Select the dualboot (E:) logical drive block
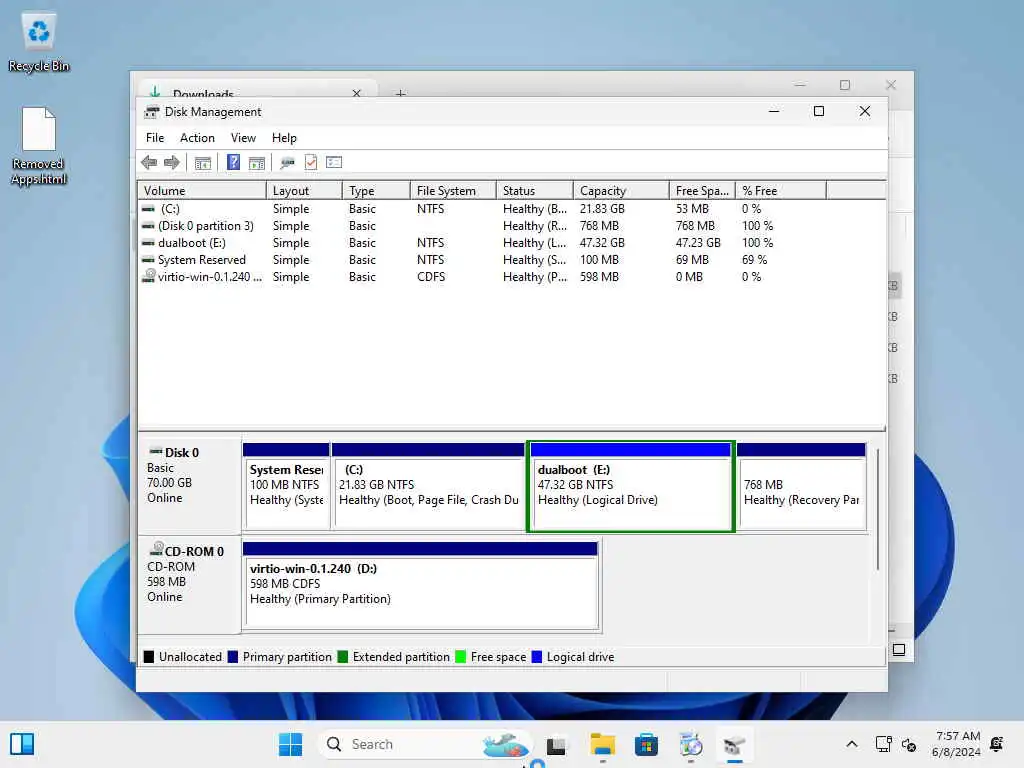Image resolution: width=1024 pixels, height=768 pixels. (631, 487)
